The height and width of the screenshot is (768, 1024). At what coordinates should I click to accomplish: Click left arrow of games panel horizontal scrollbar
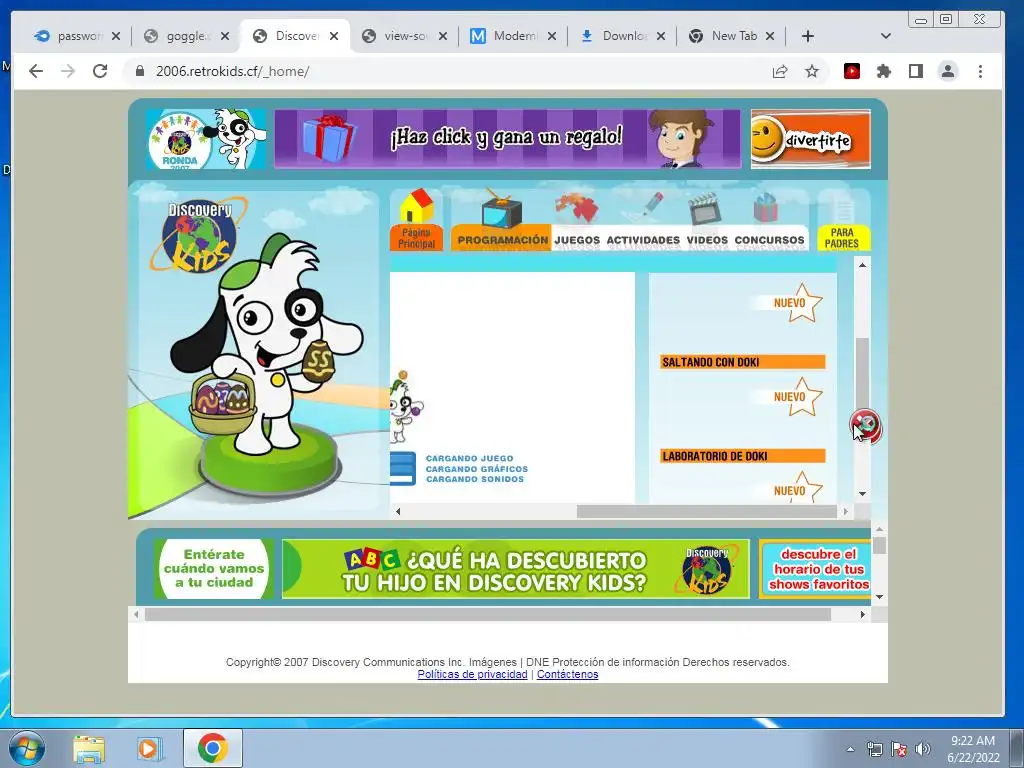point(398,511)
